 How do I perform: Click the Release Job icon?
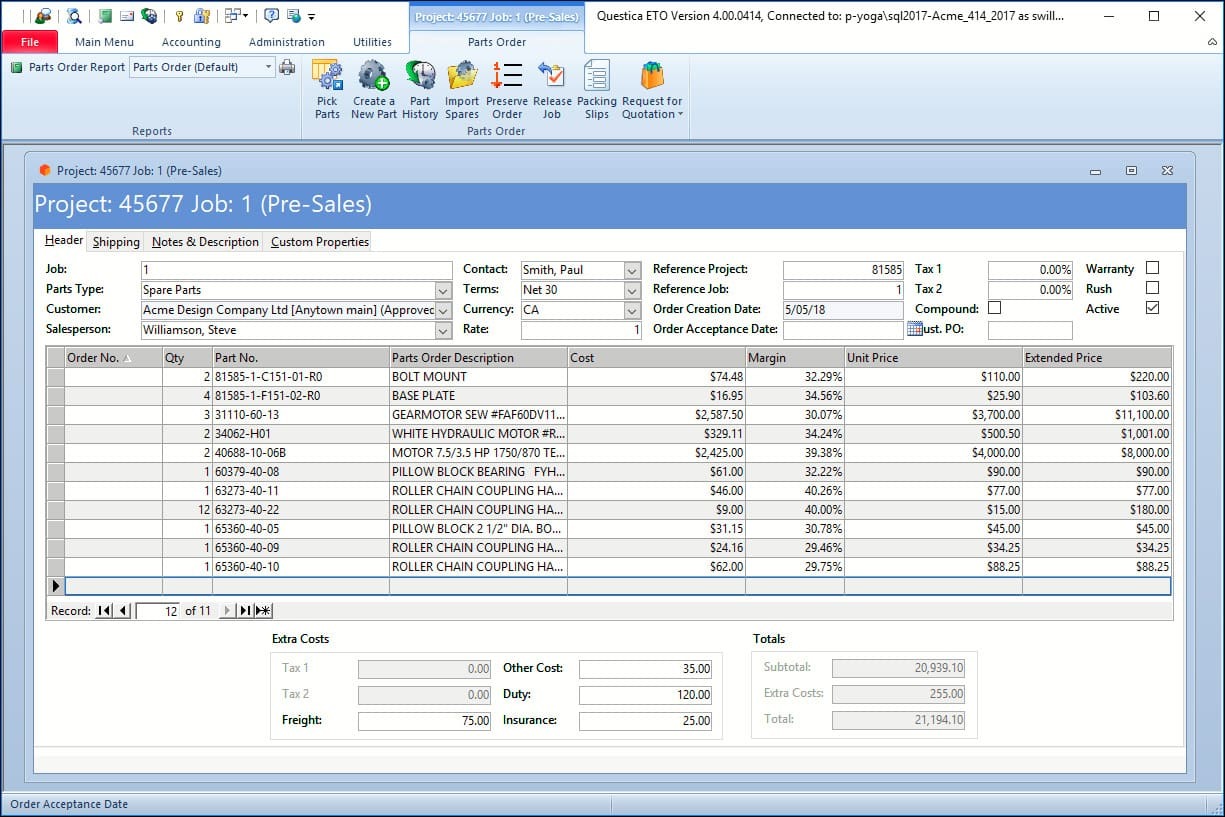coord(552,88)
